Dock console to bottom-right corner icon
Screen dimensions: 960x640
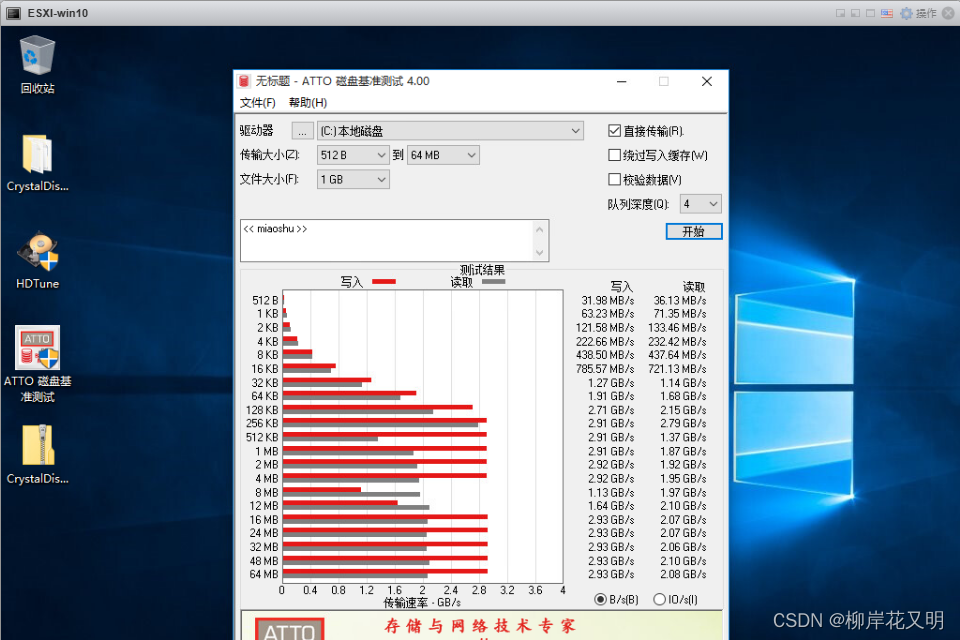click(x=840, y=13)
